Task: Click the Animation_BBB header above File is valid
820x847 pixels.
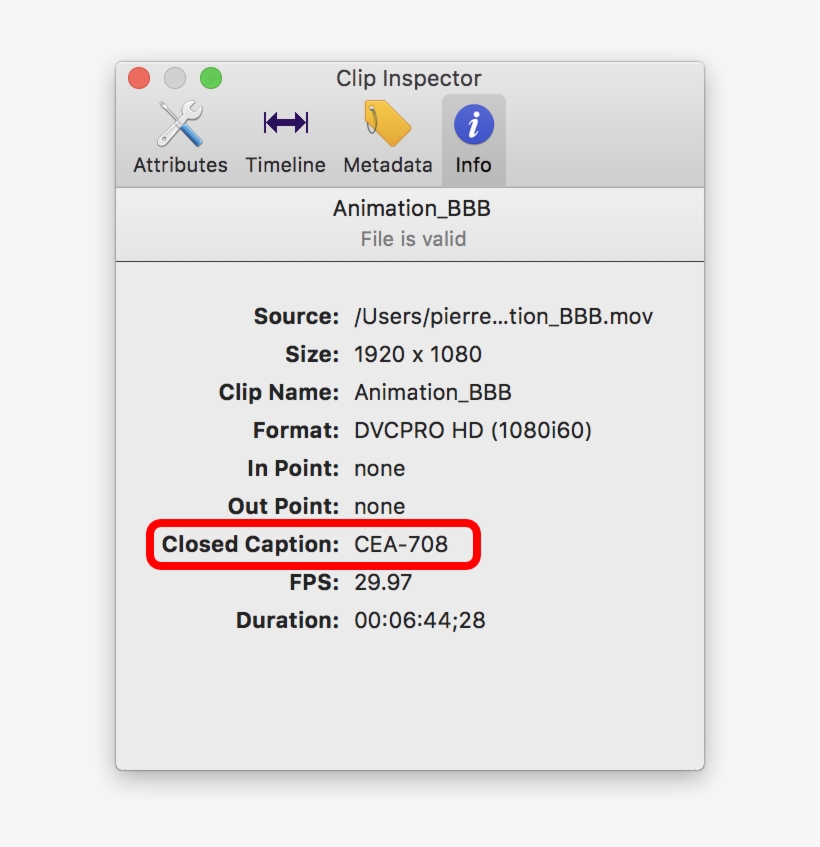Action: click(x=411, y=209)
